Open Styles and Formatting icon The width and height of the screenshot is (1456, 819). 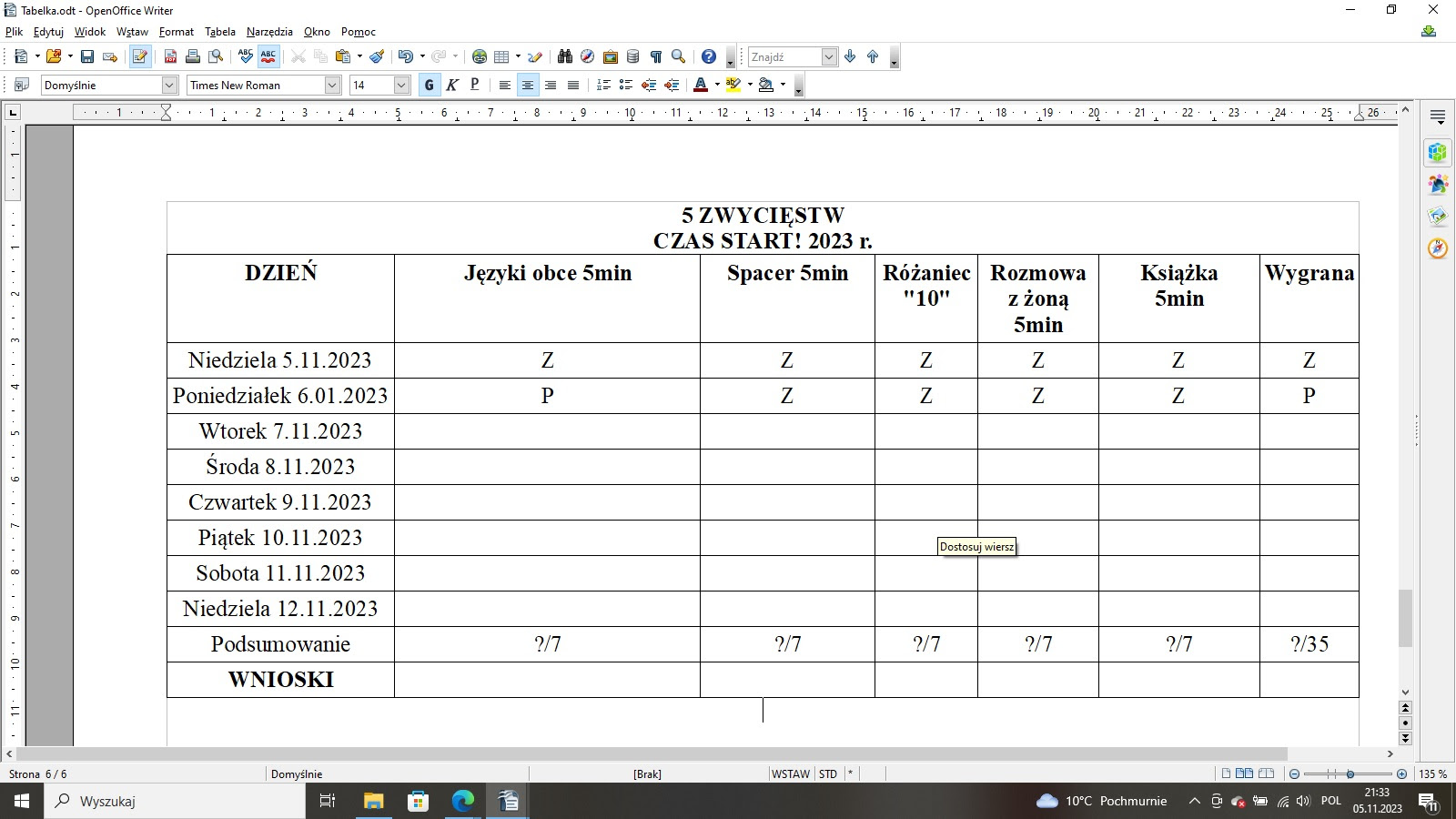point(21,85)
